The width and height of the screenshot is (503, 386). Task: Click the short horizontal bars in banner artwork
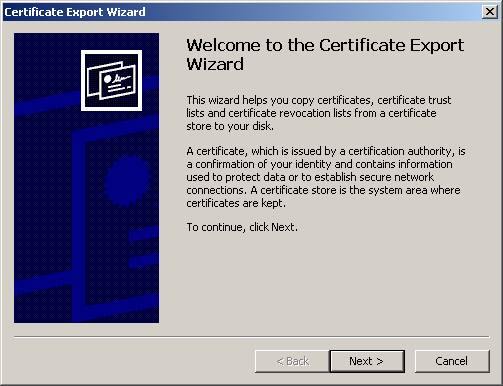tap(144, 247)
